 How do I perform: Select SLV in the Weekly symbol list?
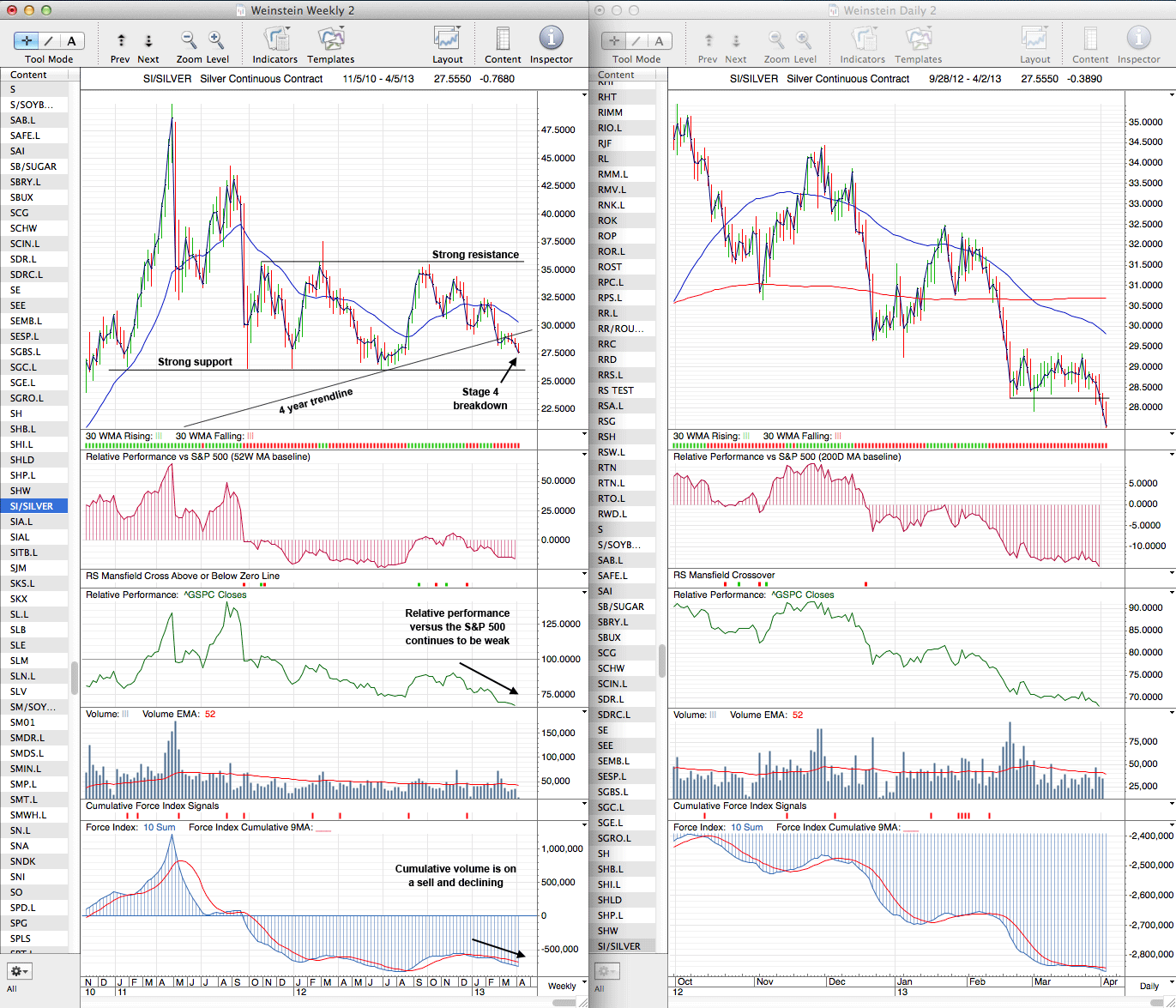coord(19,691)
